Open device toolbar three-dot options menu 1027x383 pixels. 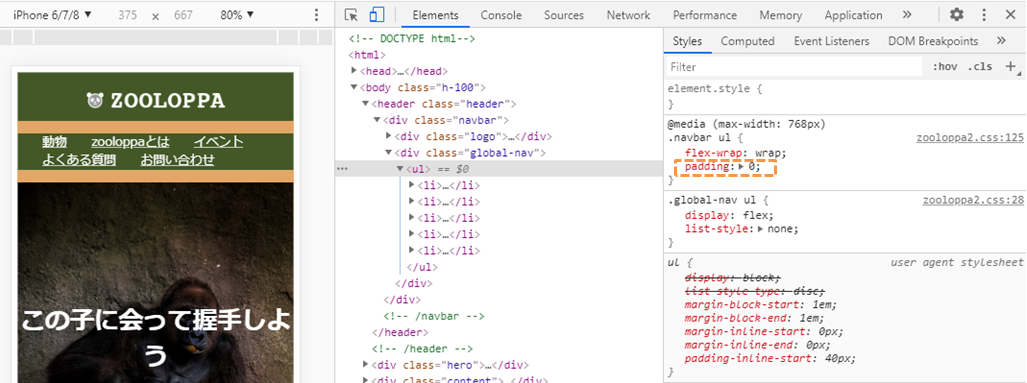coord(316,14)
